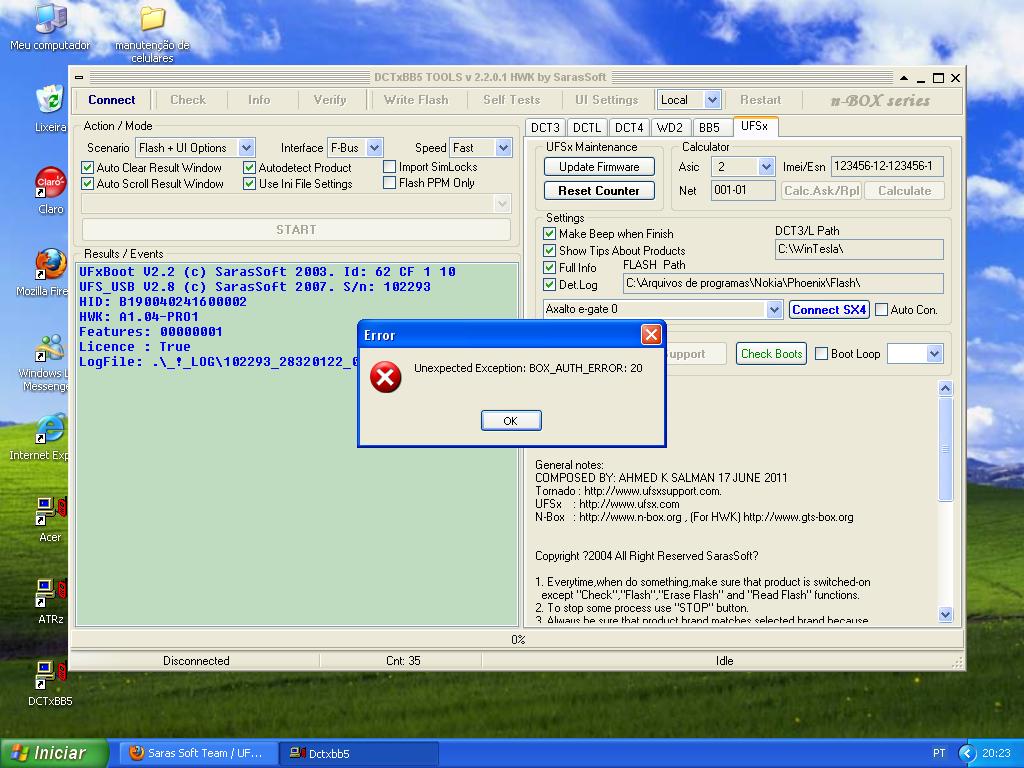Viewport: 1024px width, 768px height.
Task: Open the Local dropdown in toolbar
Action: (712, 100)
